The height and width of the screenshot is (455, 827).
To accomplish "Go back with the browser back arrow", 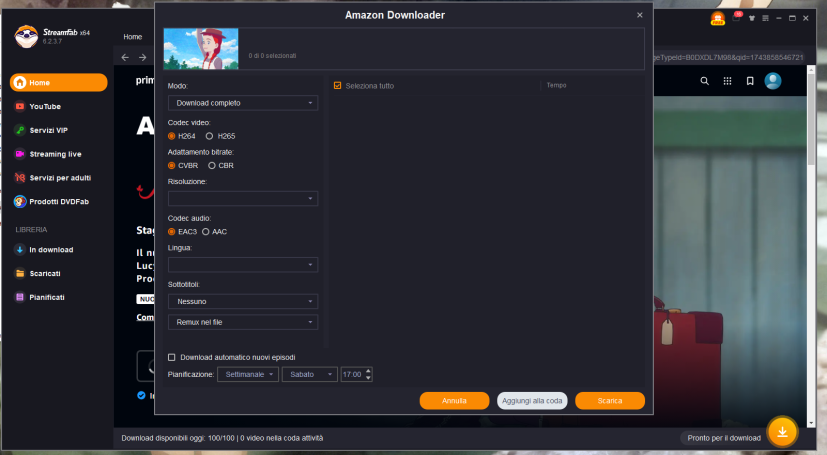I will pos(125,57).
